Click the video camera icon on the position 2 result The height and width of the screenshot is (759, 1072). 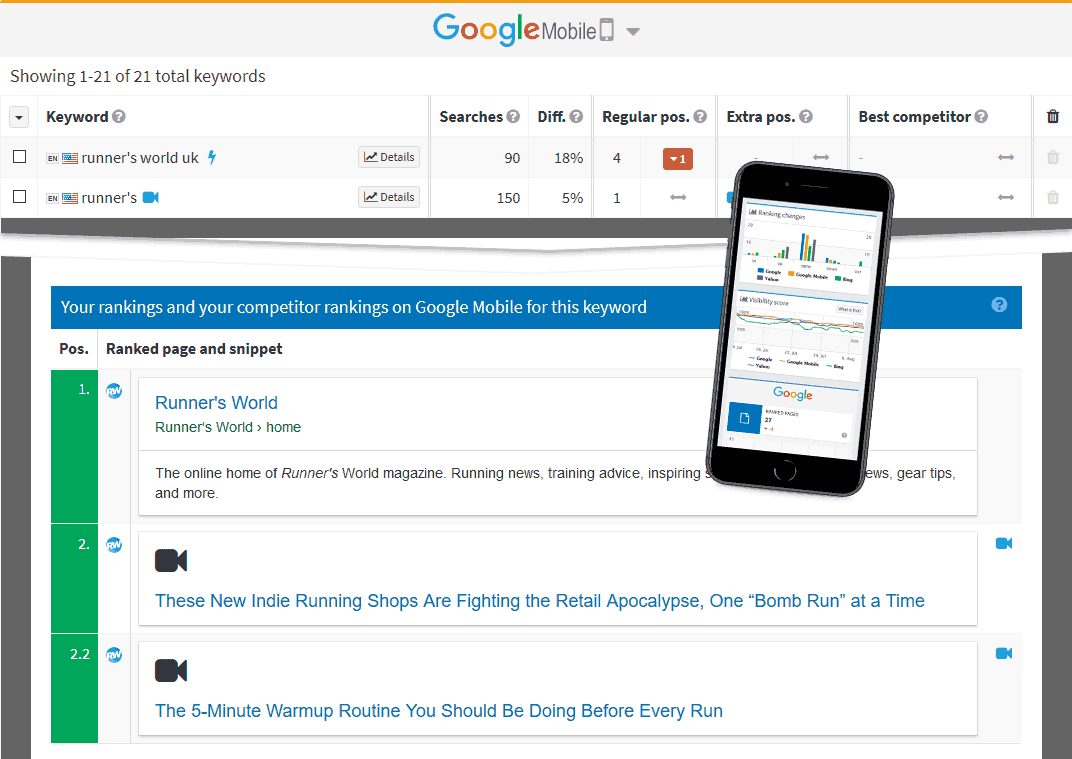tap(171, 560)
